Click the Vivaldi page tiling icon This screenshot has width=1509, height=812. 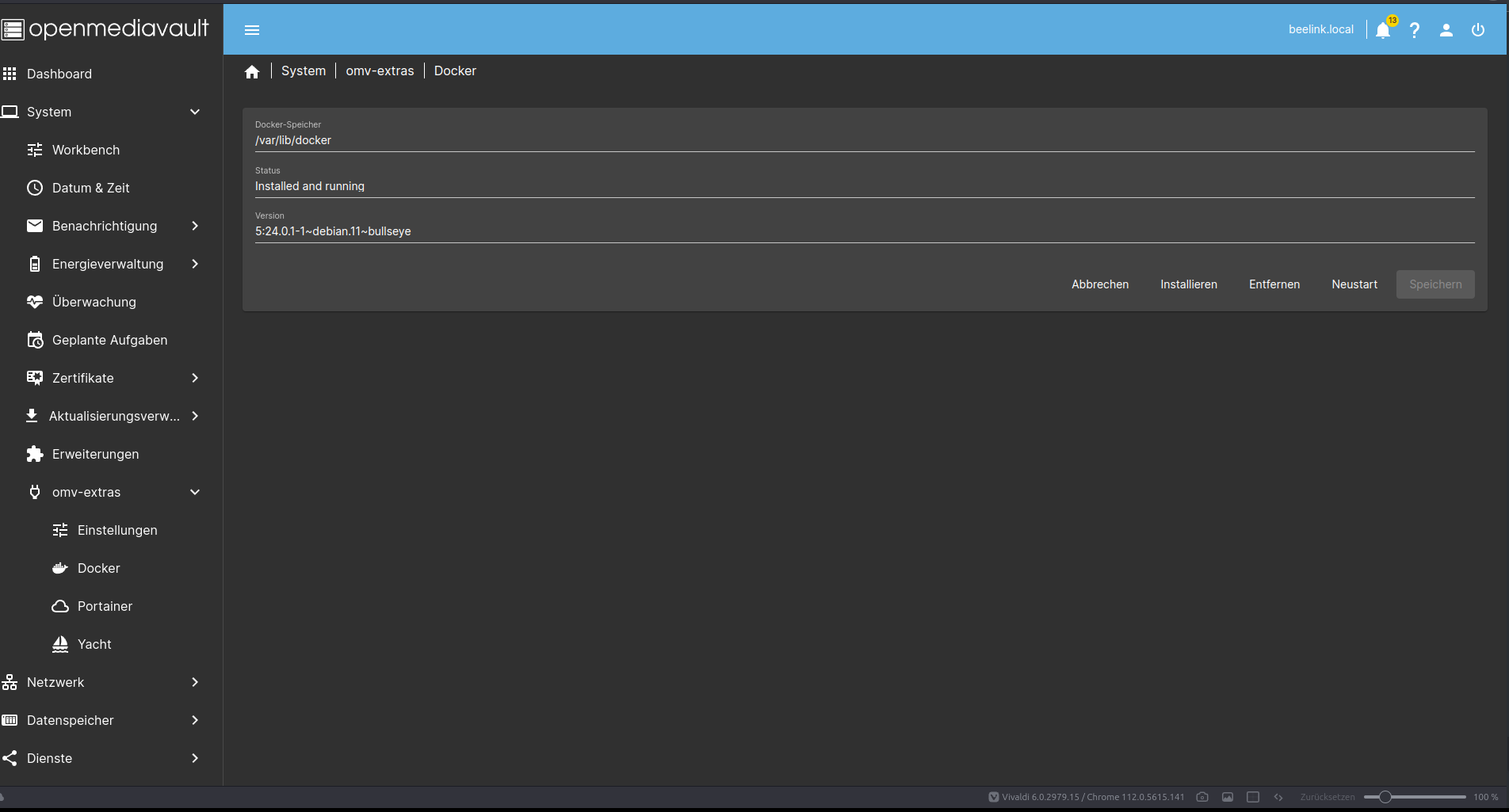point(1253,797)
